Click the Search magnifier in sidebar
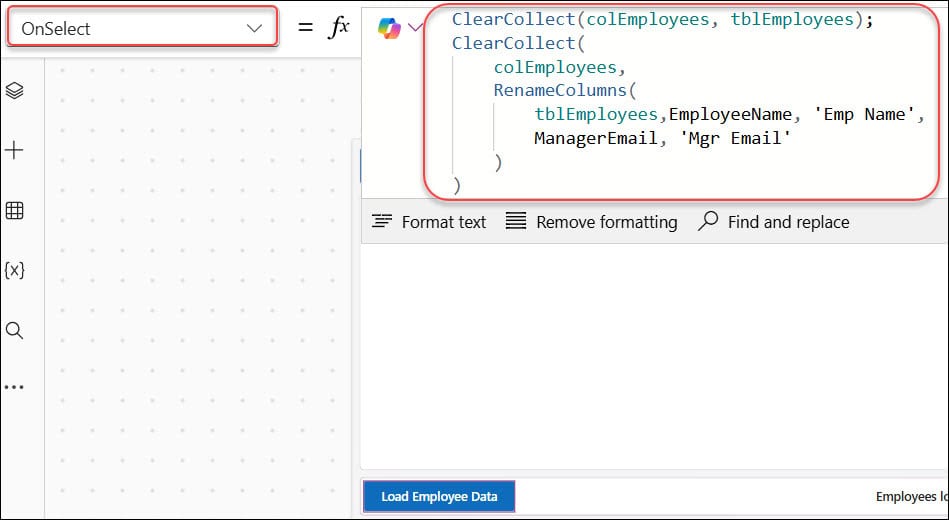This screenshot has height=520, width=949. tap(14, 330)
